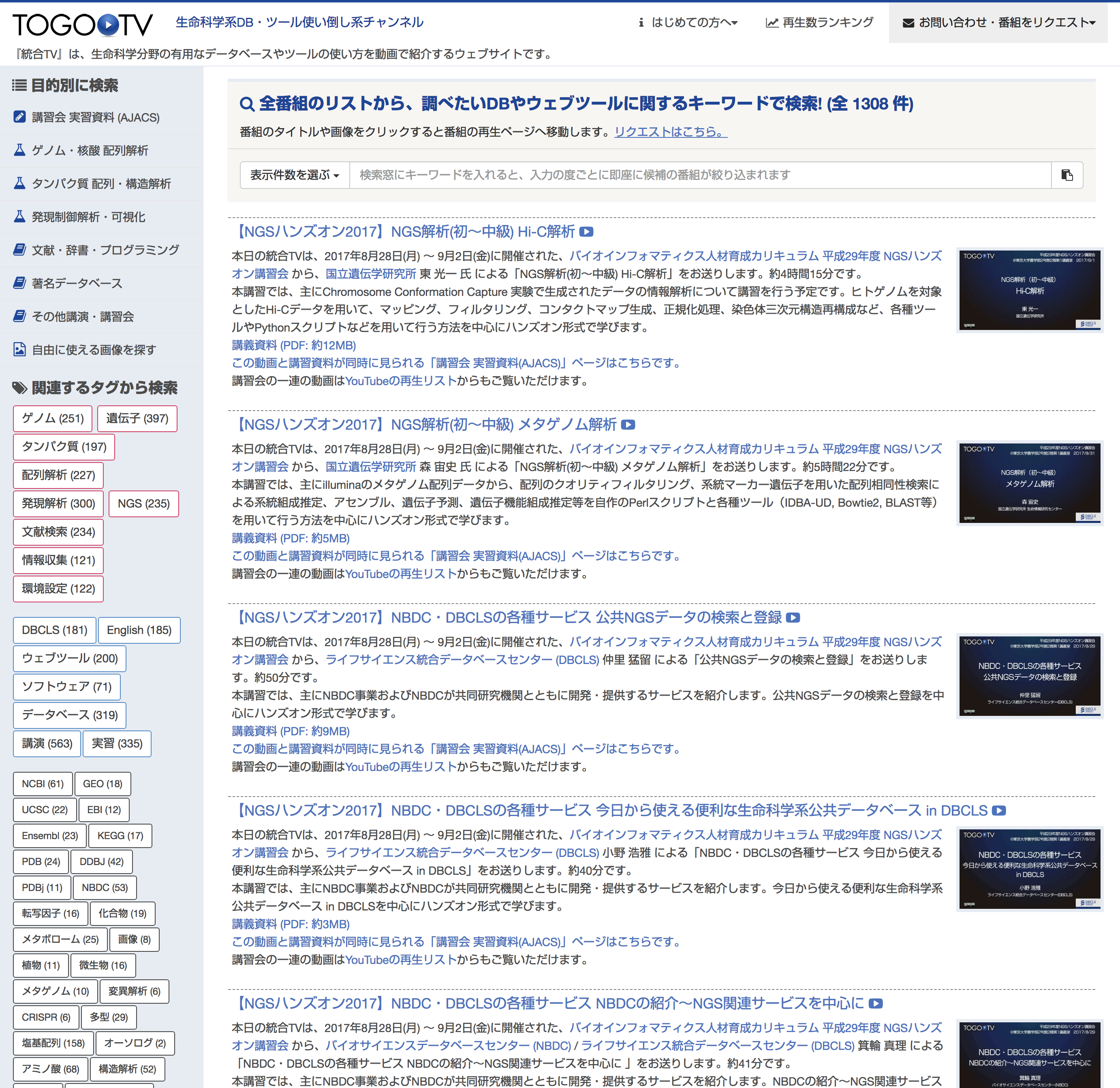Image resolution: width=1120 pixels, height=1088 pixels.
Task: Toggle the NGS (235) tag filter
Action: (x=143, y=504)
